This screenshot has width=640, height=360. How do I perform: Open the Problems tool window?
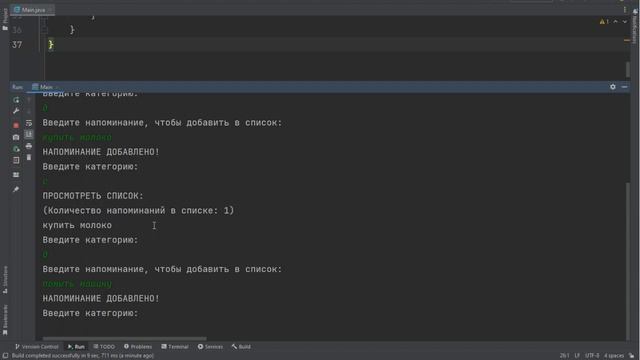click(138, 347)
